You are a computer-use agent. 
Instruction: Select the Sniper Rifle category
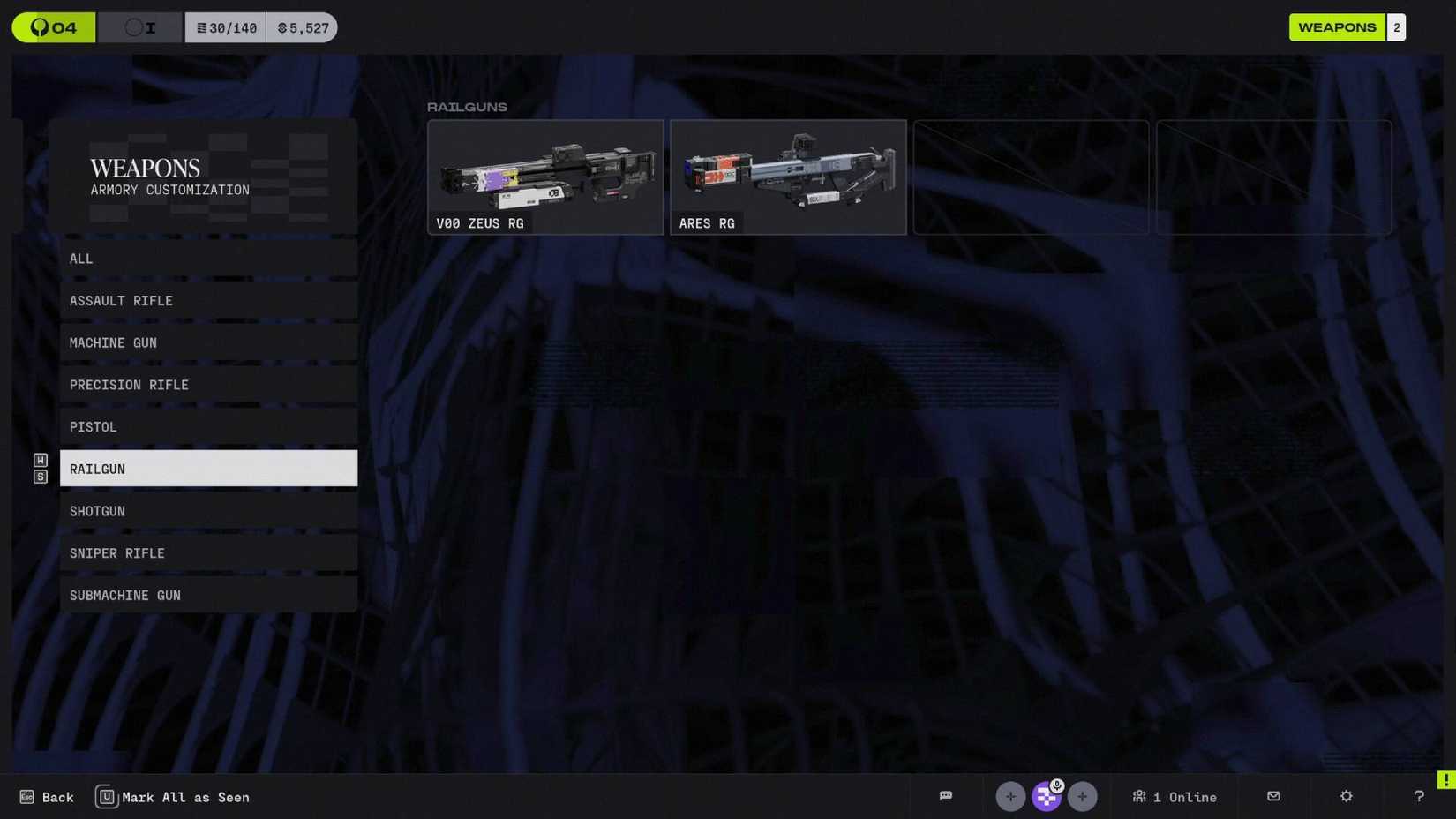tap(208, 553)
